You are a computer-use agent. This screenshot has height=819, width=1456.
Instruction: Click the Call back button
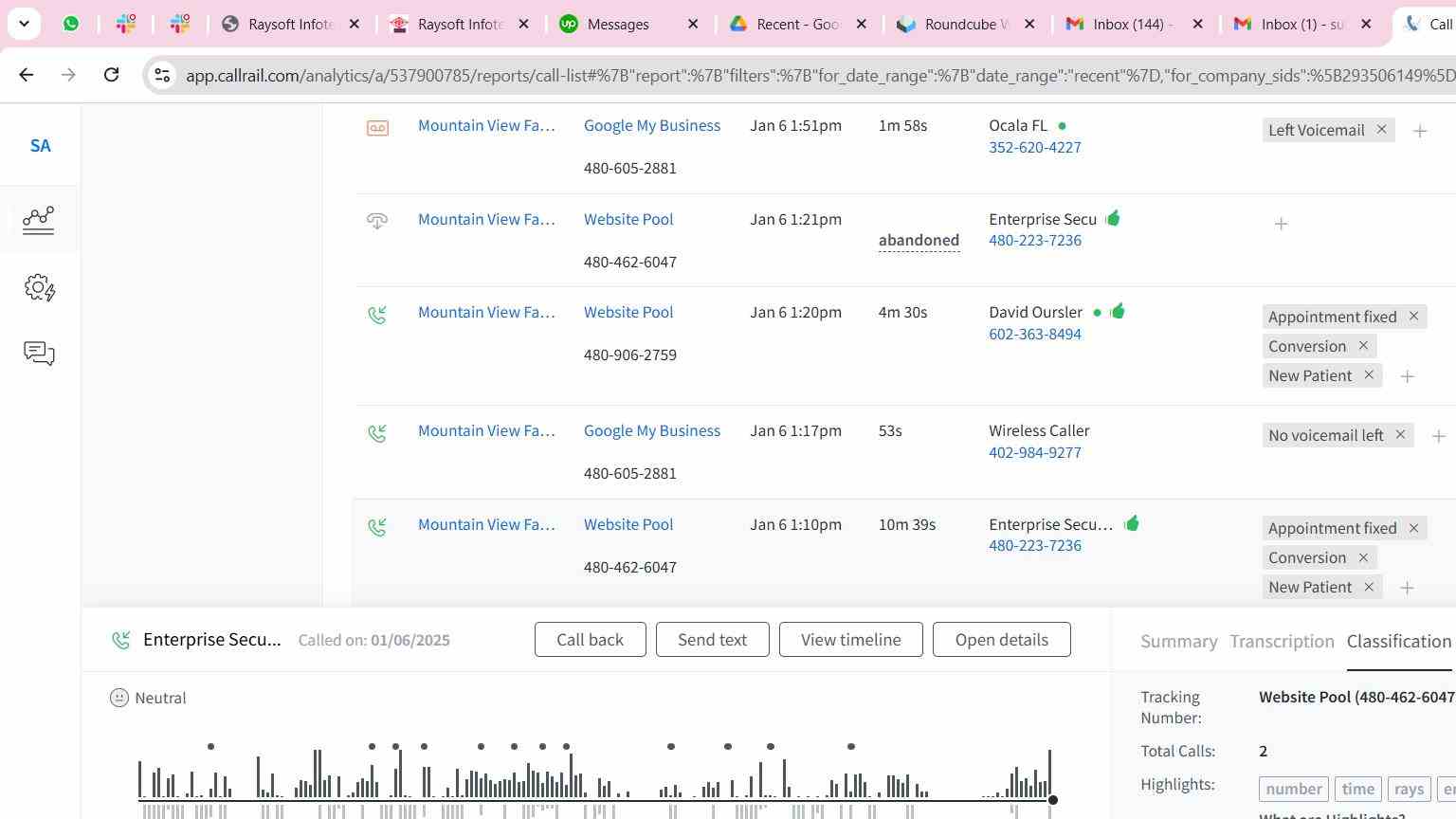click(590, 640)
